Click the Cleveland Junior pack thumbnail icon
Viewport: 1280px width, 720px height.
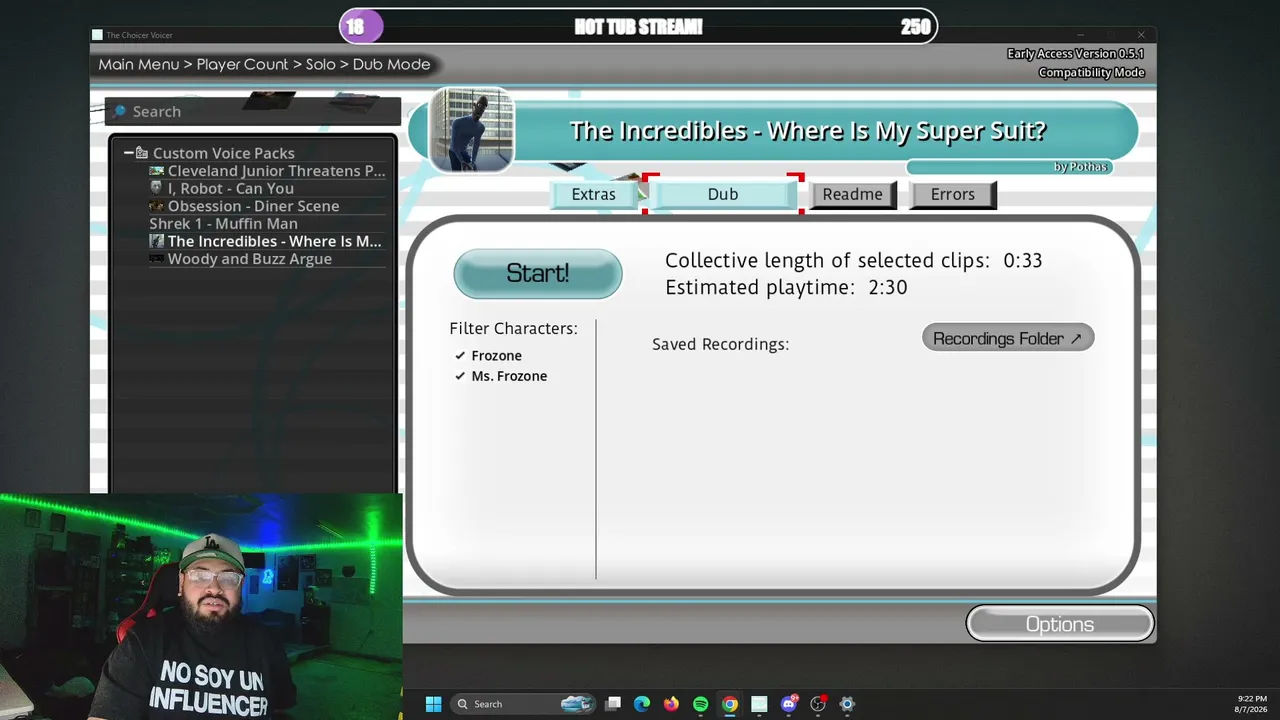coord(156,171)
